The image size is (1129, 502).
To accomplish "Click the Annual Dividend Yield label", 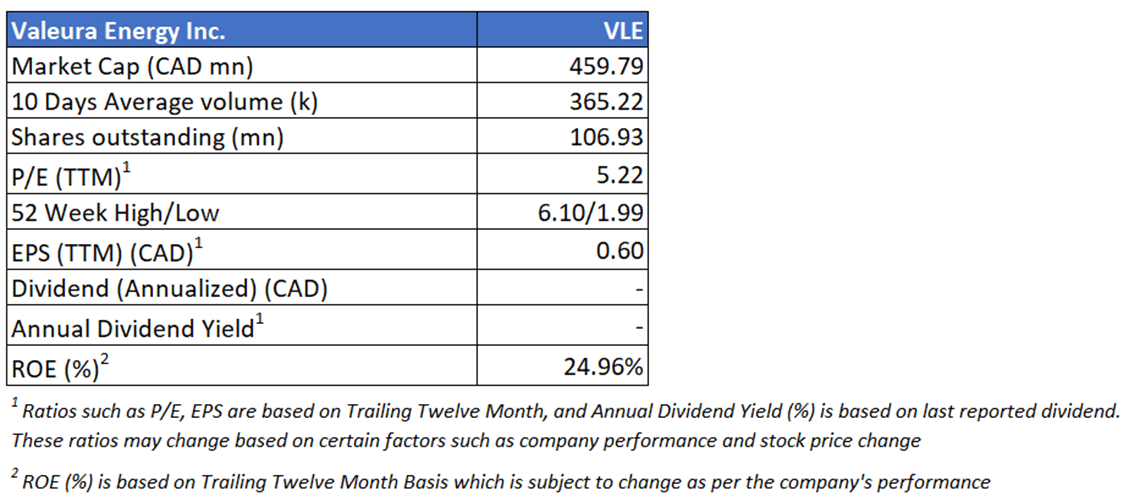I will point(136,328).
